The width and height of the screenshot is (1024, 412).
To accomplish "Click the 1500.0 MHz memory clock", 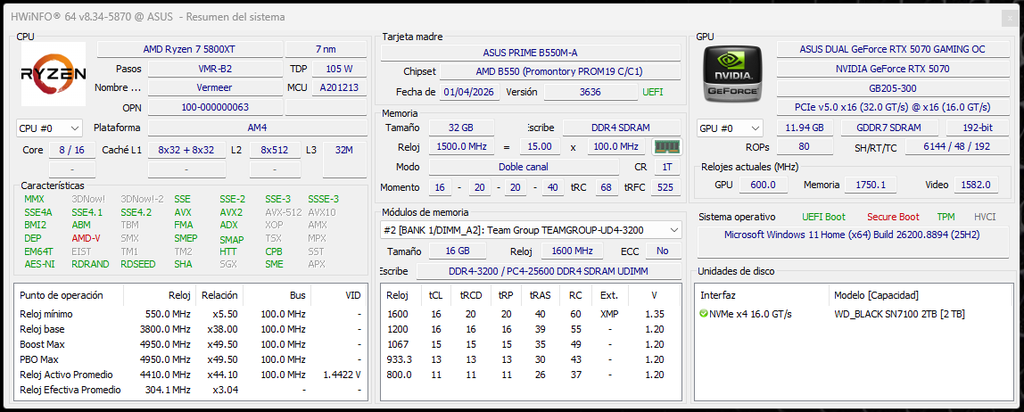I will 461,147.
